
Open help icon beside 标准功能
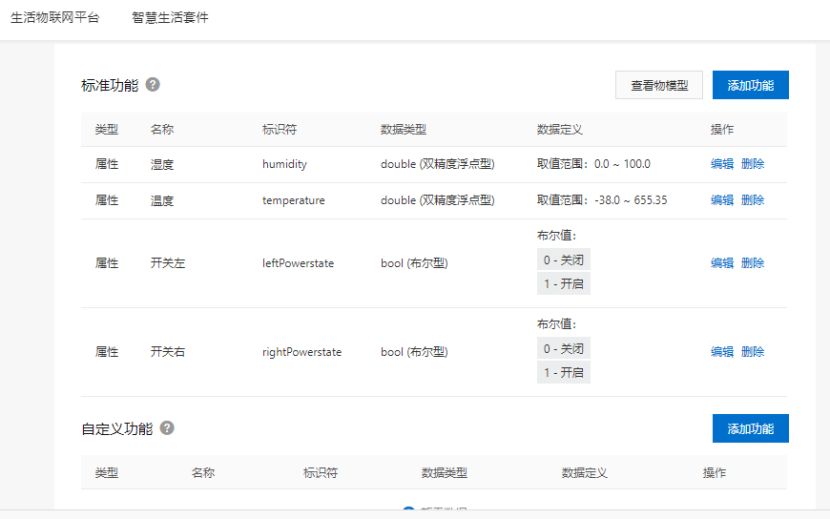pyautogui.click(x=152, y=84)
